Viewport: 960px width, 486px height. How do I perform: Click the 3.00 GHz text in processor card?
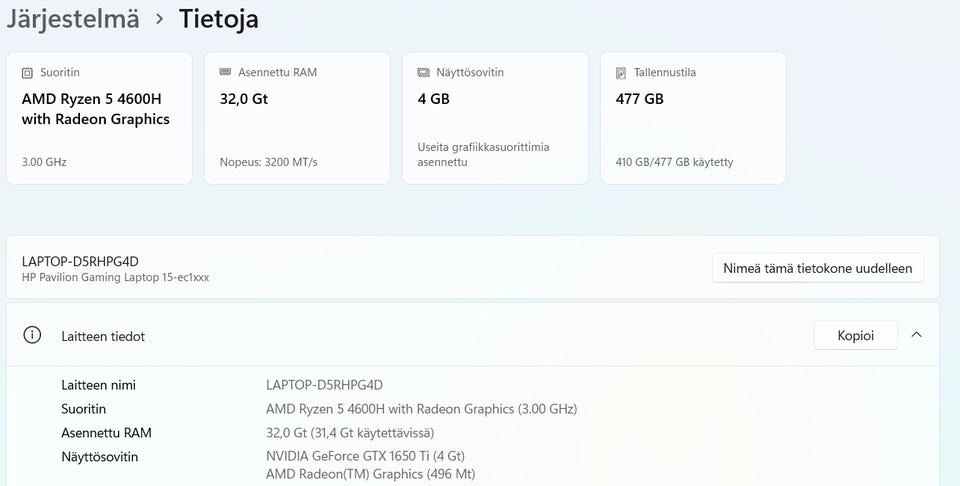(x=44, y=162)
